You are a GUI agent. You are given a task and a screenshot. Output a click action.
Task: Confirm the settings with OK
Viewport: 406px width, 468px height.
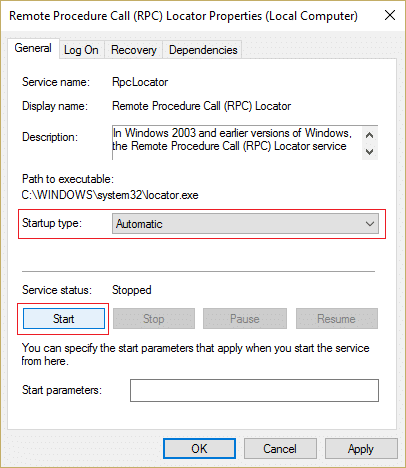199,449
